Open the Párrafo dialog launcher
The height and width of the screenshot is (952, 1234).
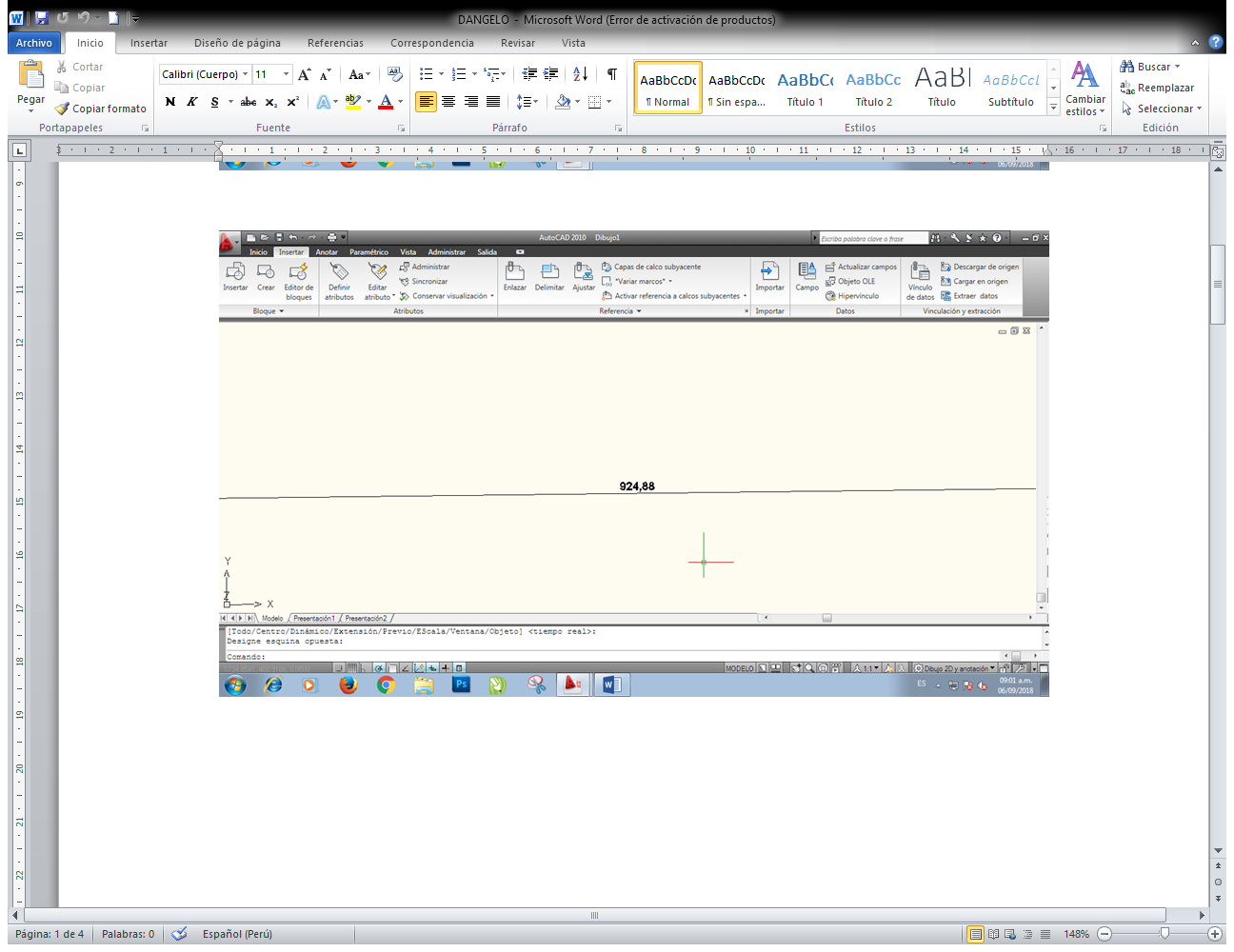(x=619, y=128)
